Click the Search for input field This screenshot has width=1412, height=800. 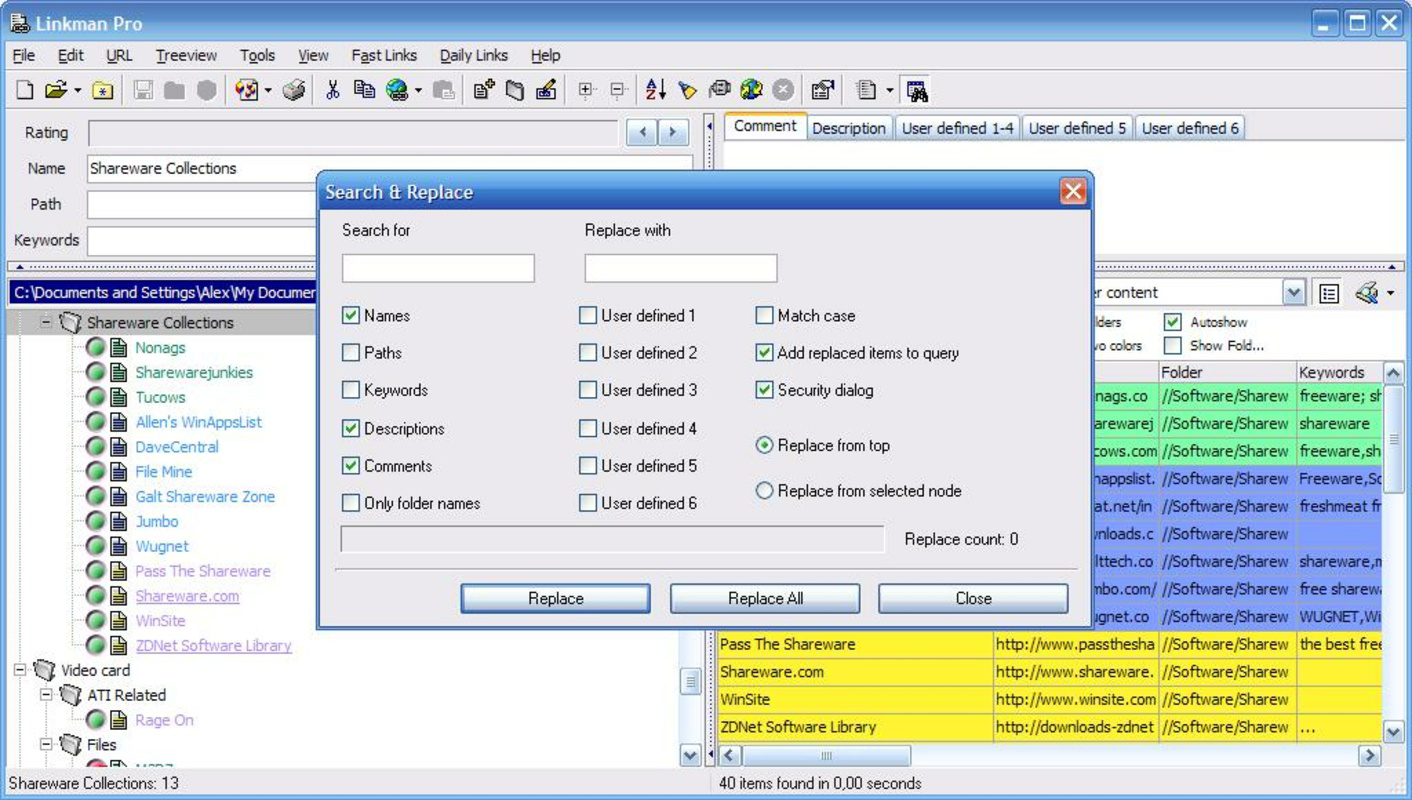438,268
